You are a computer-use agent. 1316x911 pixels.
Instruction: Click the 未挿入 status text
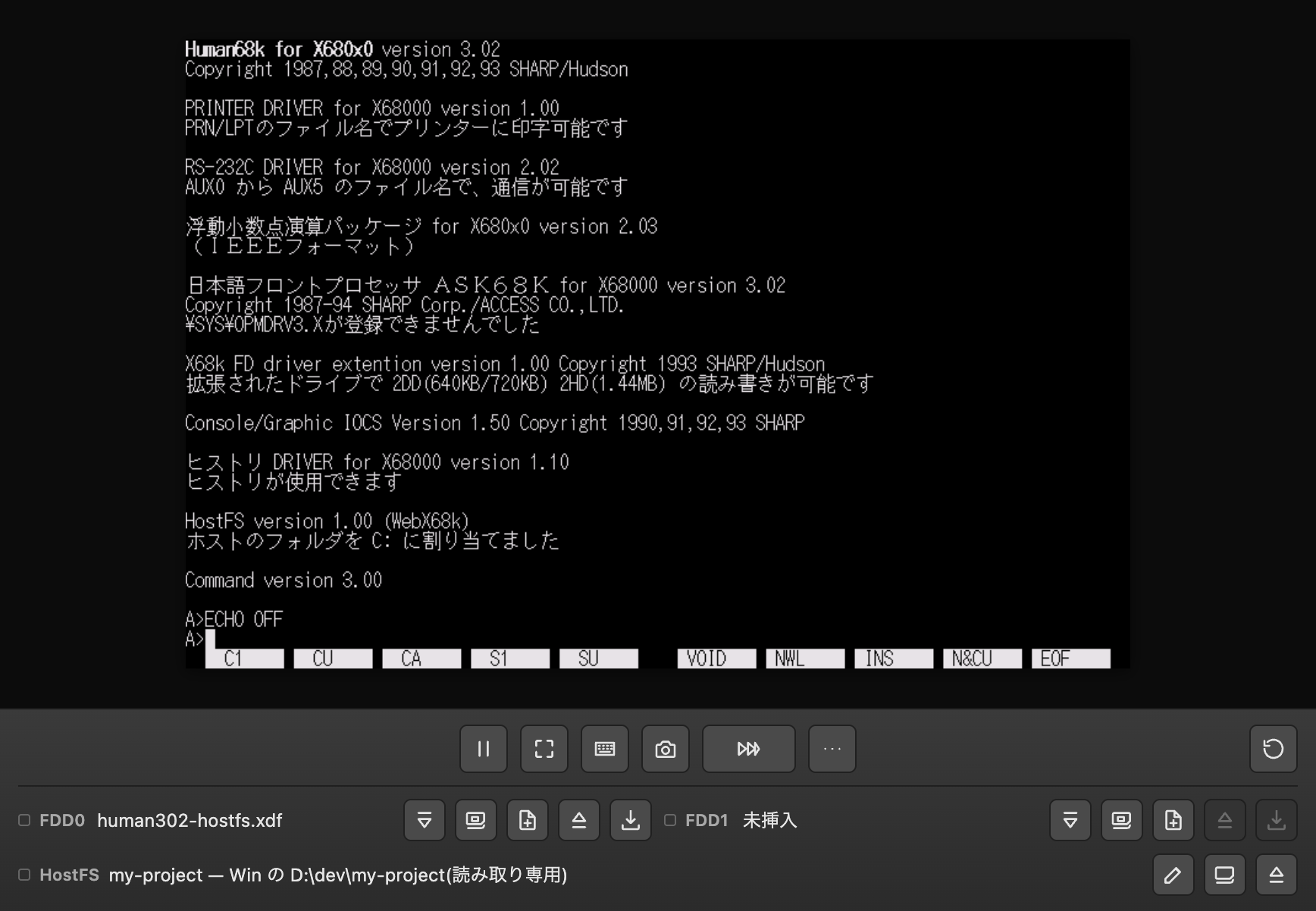(769, 820)
